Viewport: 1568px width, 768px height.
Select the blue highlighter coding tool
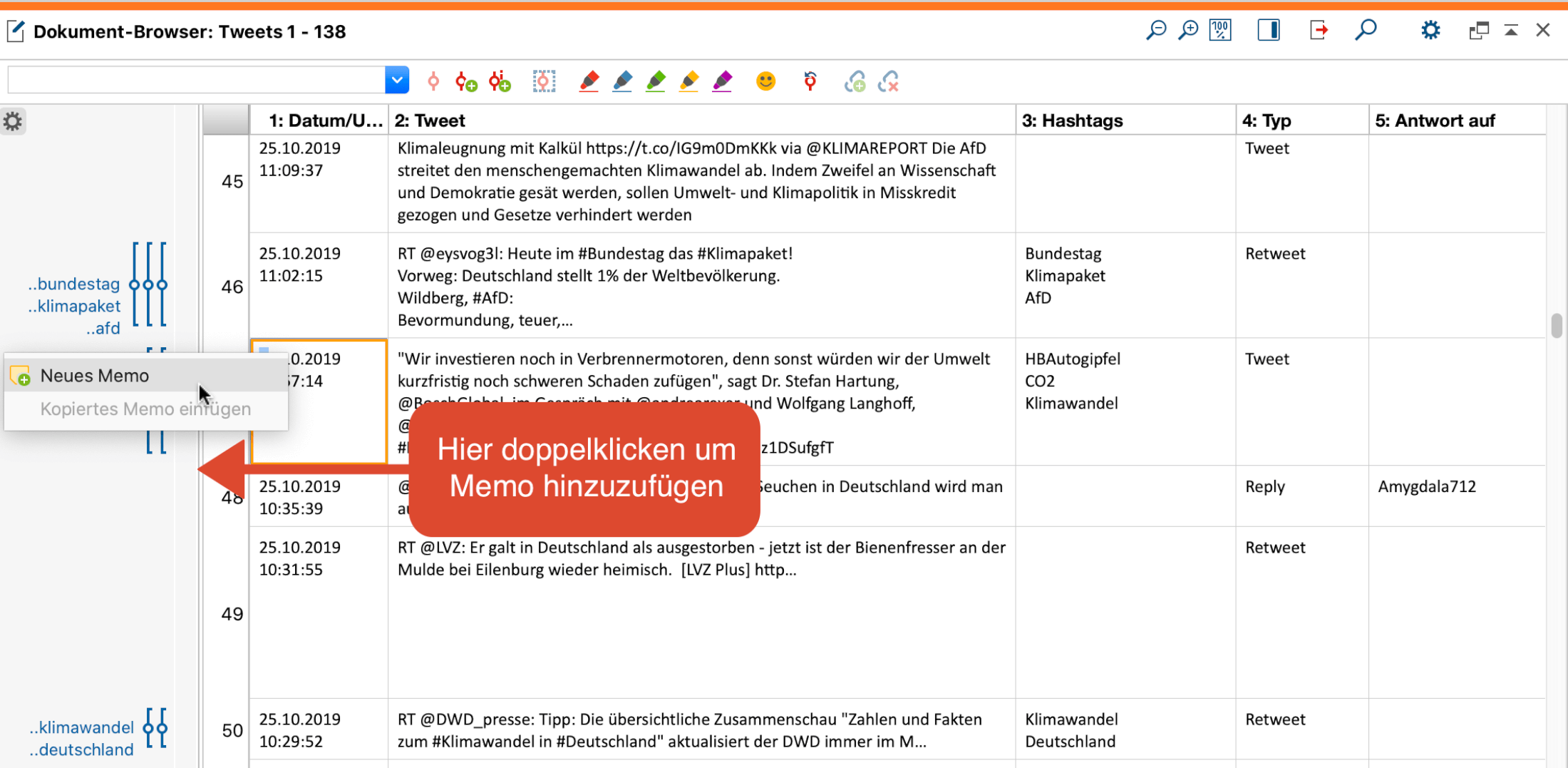click(622, 81)
